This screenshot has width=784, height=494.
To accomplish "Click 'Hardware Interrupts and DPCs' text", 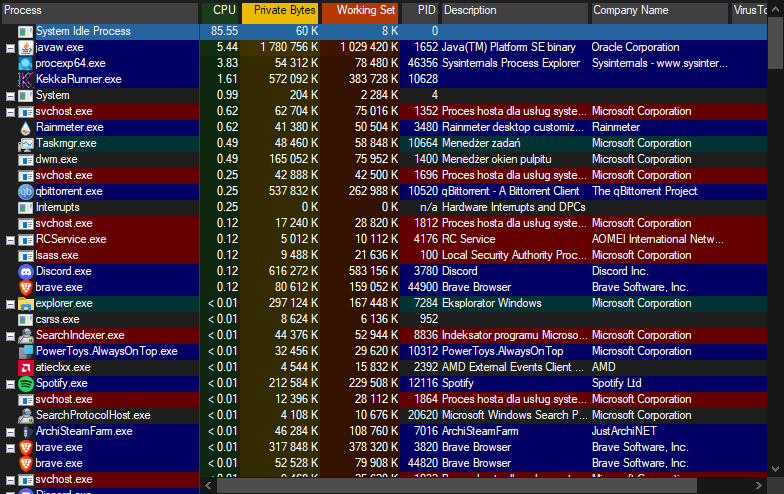I will [x=514, y=207].
